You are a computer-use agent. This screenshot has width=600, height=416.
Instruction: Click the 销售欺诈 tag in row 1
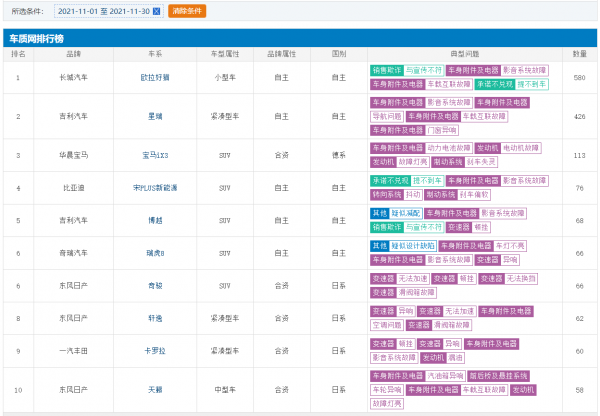[386, 70]
